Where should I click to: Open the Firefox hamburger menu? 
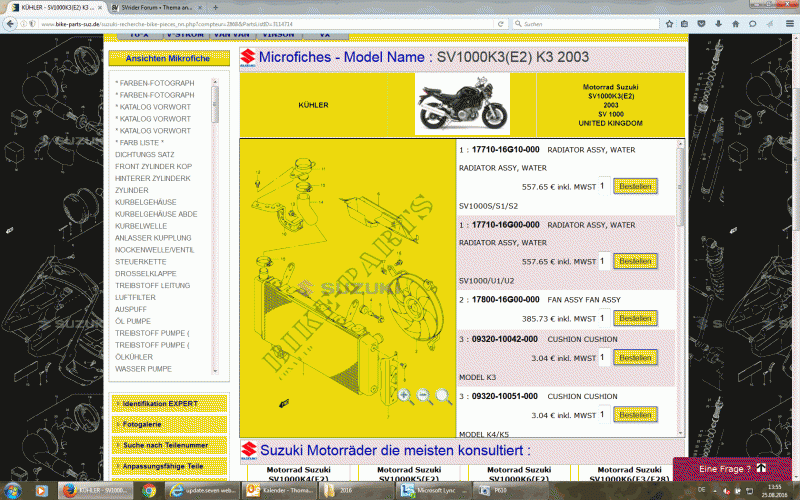tap(789, 24)
